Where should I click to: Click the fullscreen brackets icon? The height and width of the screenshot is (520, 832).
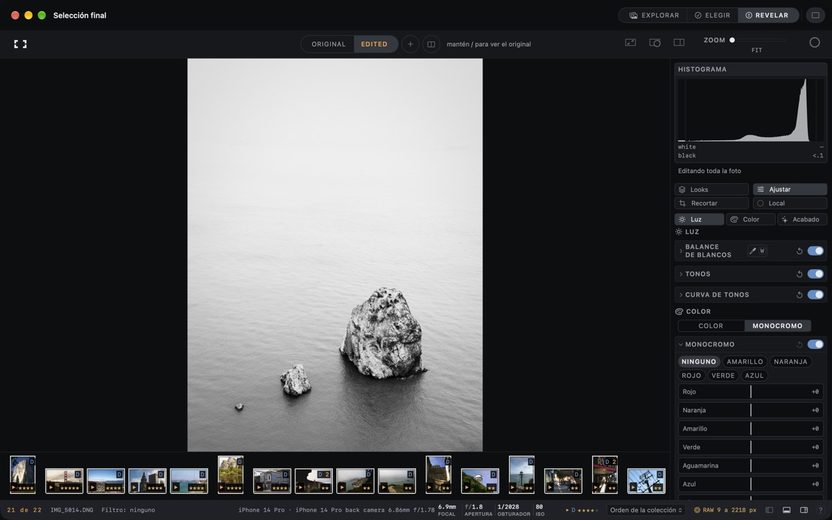[x=20, y=44]
